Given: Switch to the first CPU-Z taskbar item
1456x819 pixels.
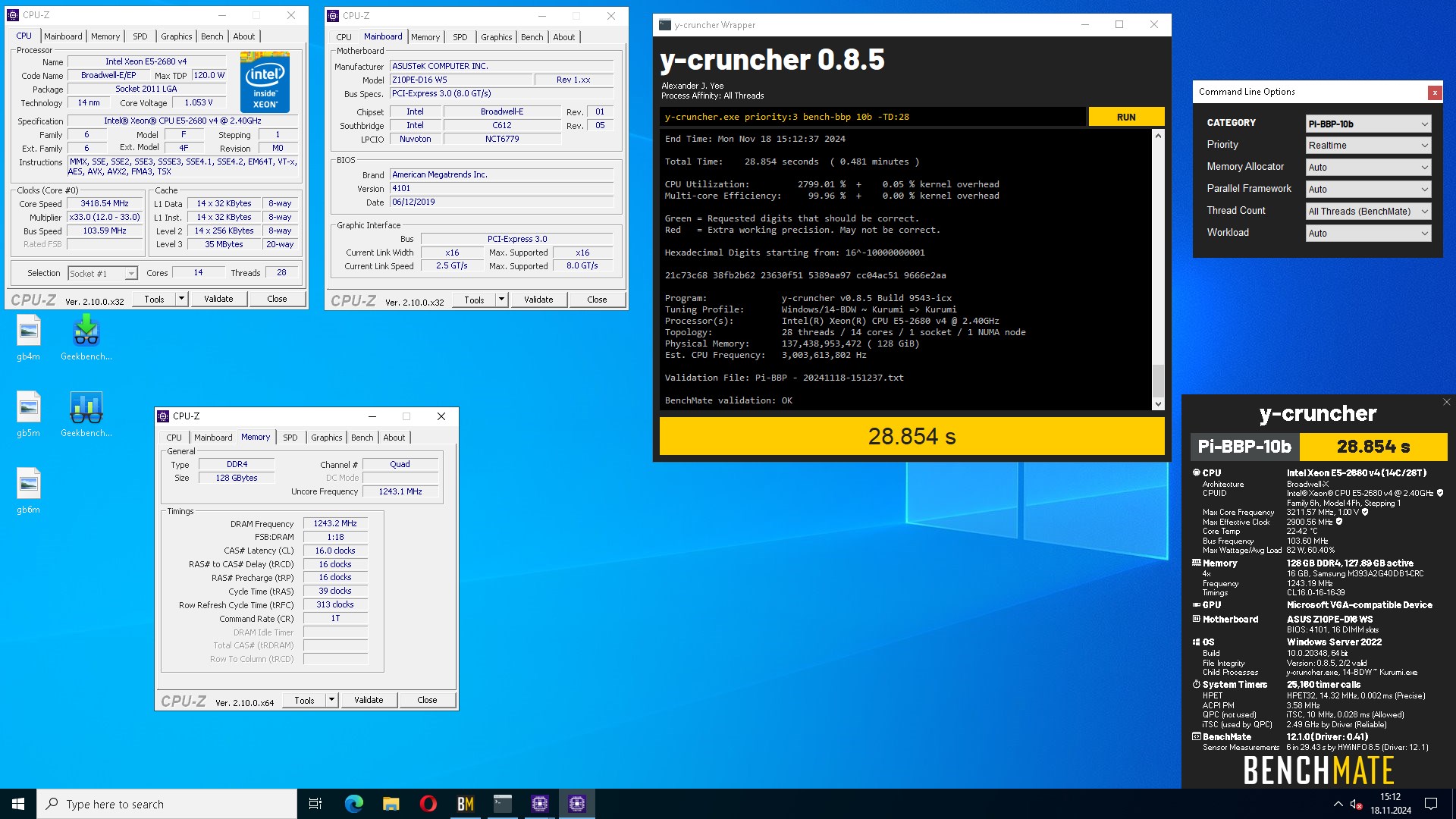Looking at the screenshot, I should [x=539, y=804].
